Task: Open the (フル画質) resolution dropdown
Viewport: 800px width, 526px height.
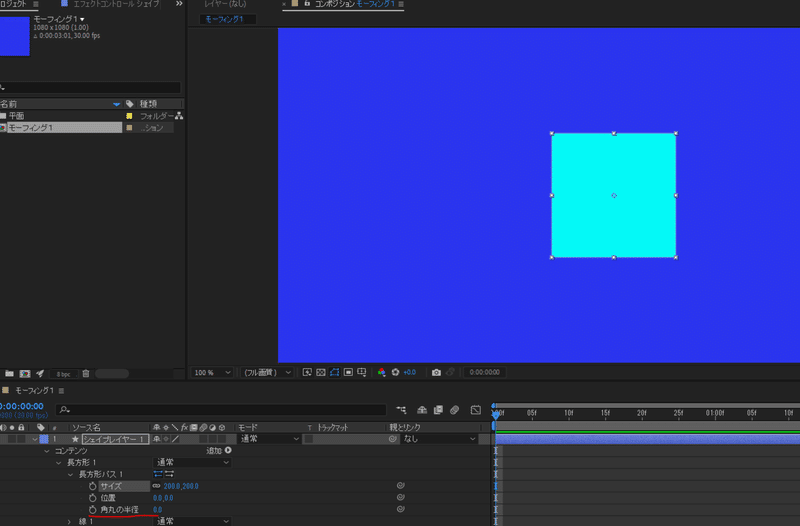Action: pos(267,372)
